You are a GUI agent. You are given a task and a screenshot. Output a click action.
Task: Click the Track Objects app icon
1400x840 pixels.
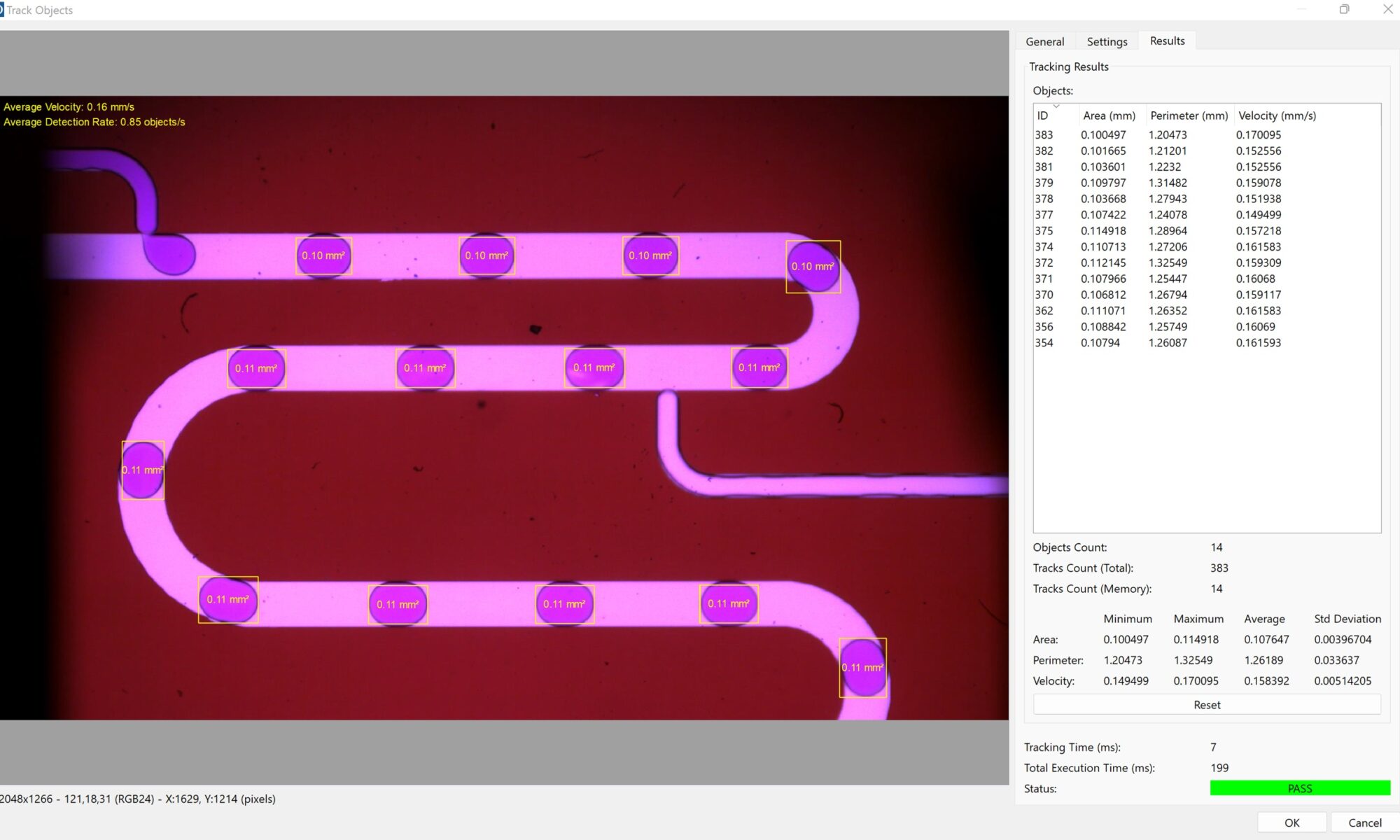click(x=2, y=10)
